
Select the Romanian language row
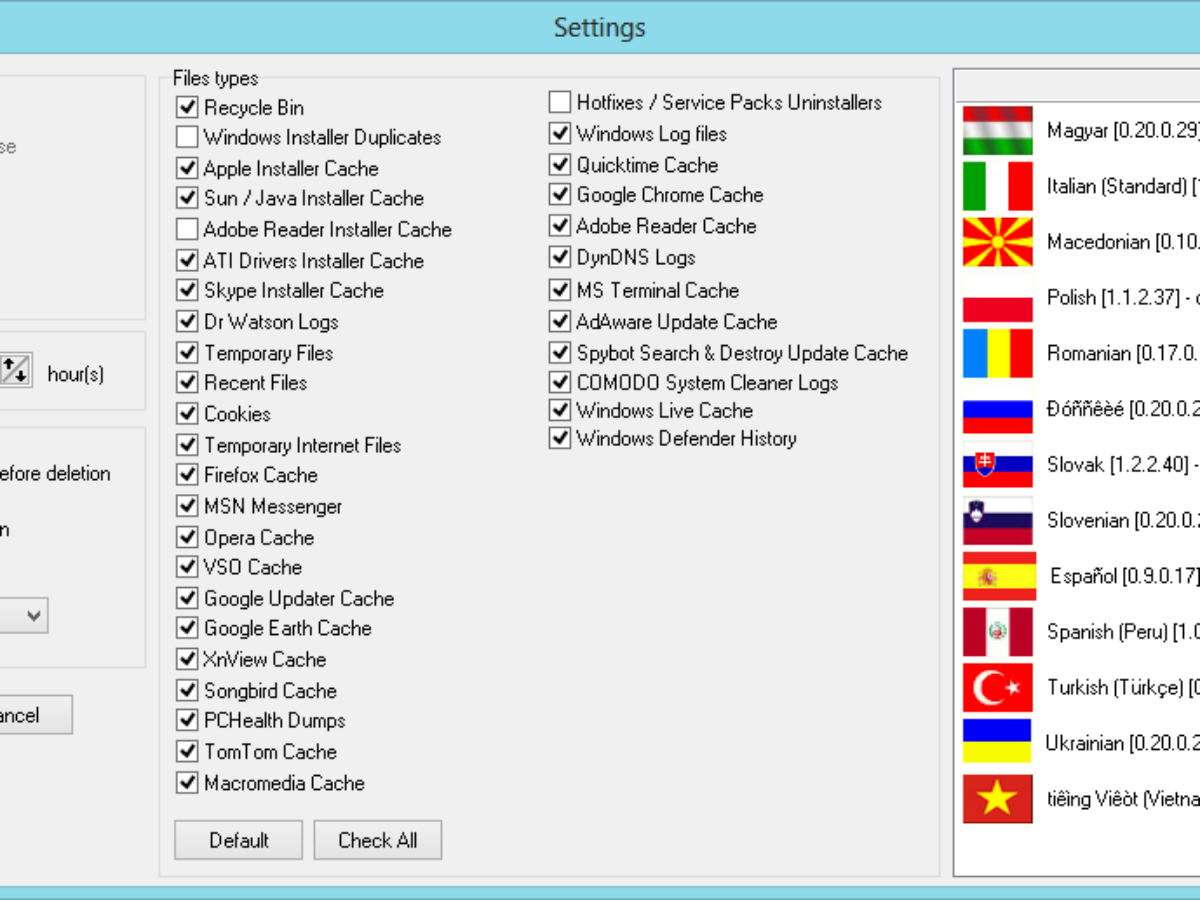[x=1078, y=353]
